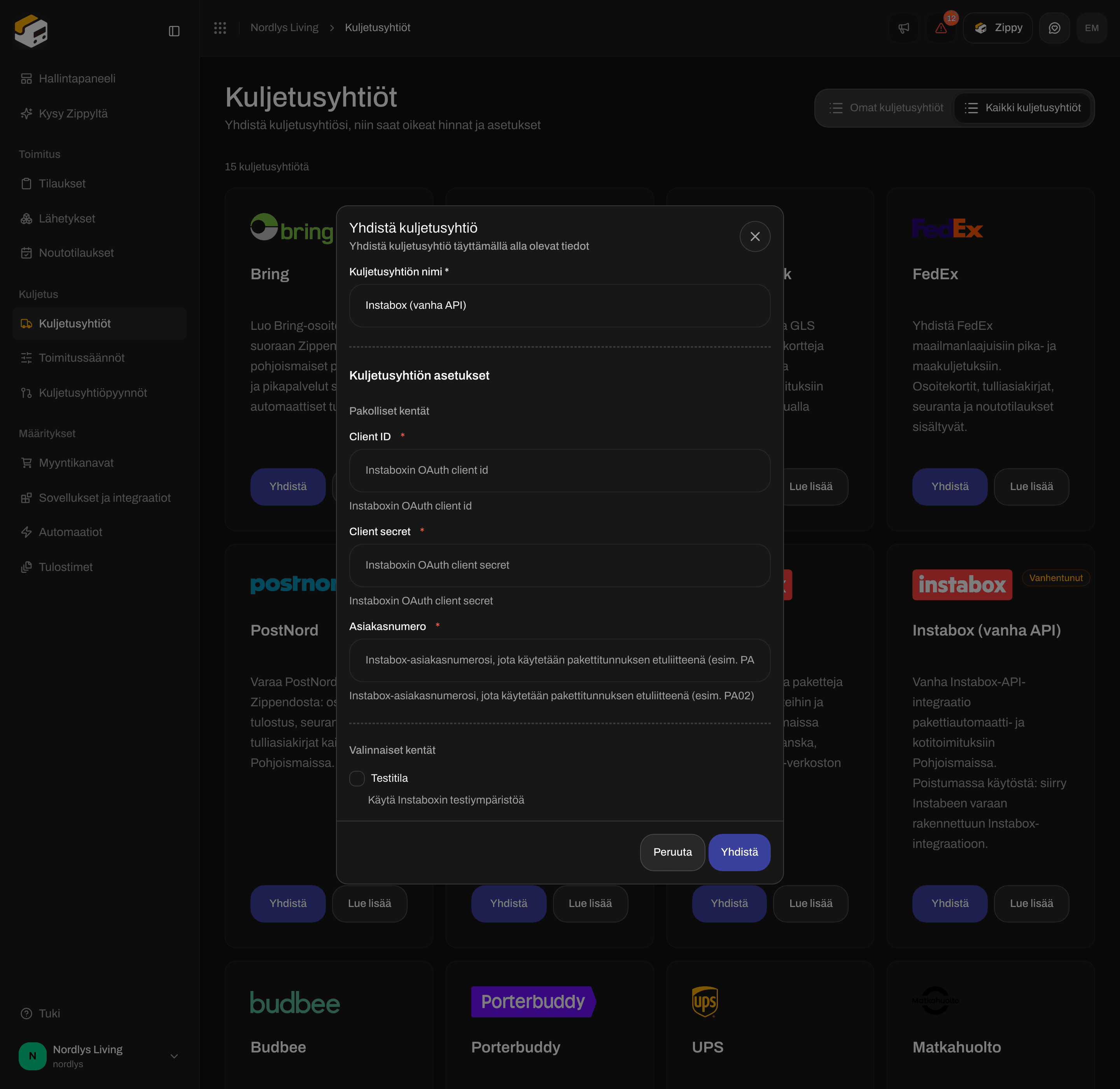Click the Vanhentunut badge
Screen dimensions: 1120x1089
coord(1056,578)
